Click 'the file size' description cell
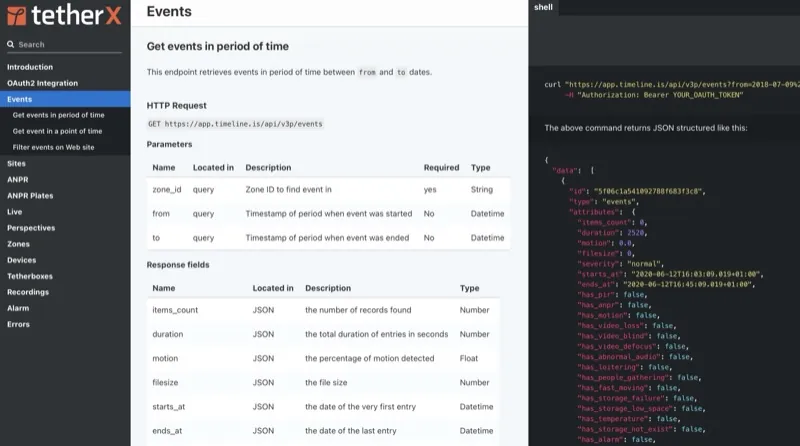Viewport: 800px width, 446px height. pos(326,383)
